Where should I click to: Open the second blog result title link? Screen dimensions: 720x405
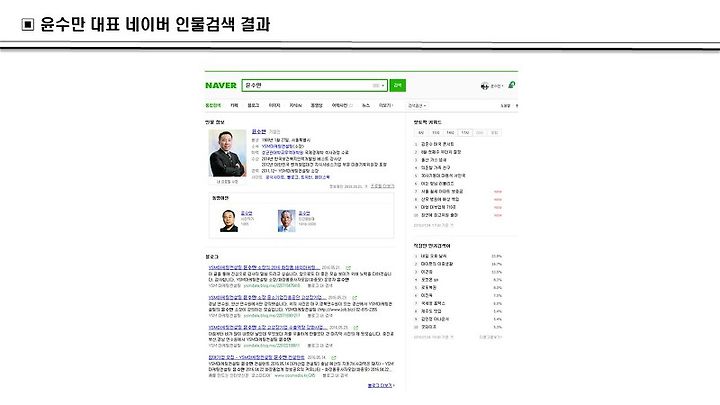(267, 298)
